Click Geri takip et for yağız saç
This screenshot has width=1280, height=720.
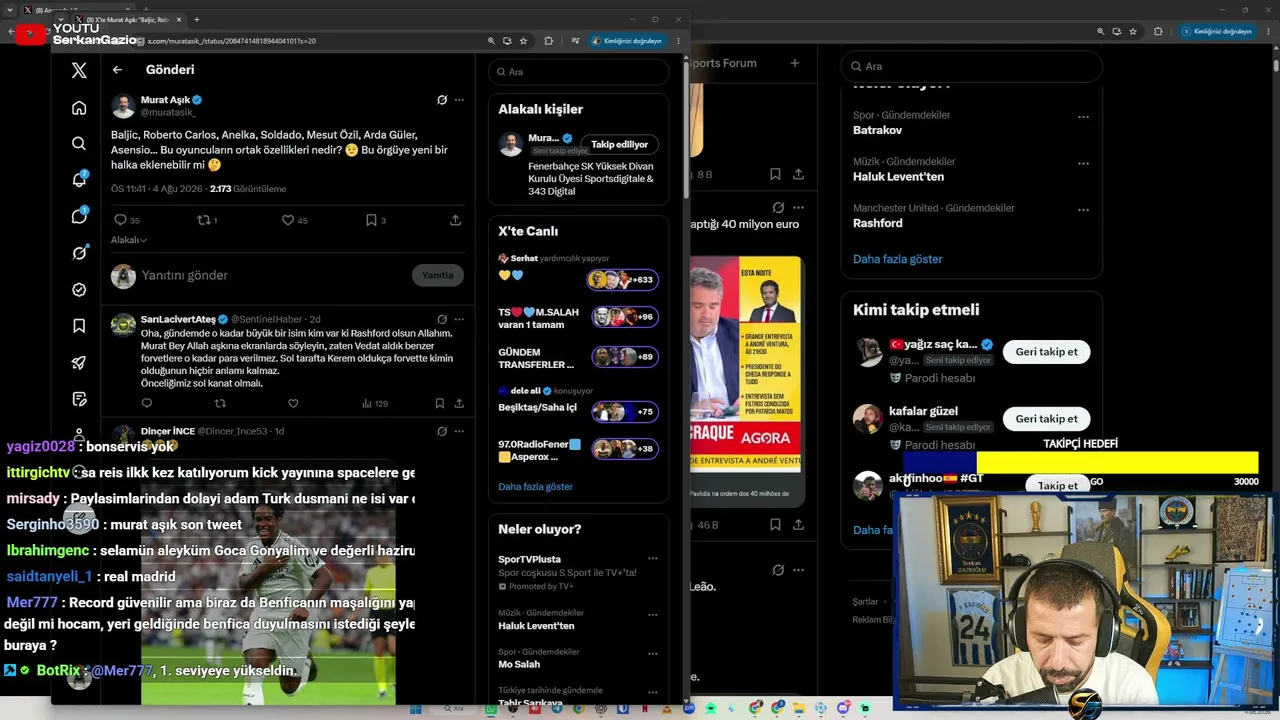[x=1046, y=352]
